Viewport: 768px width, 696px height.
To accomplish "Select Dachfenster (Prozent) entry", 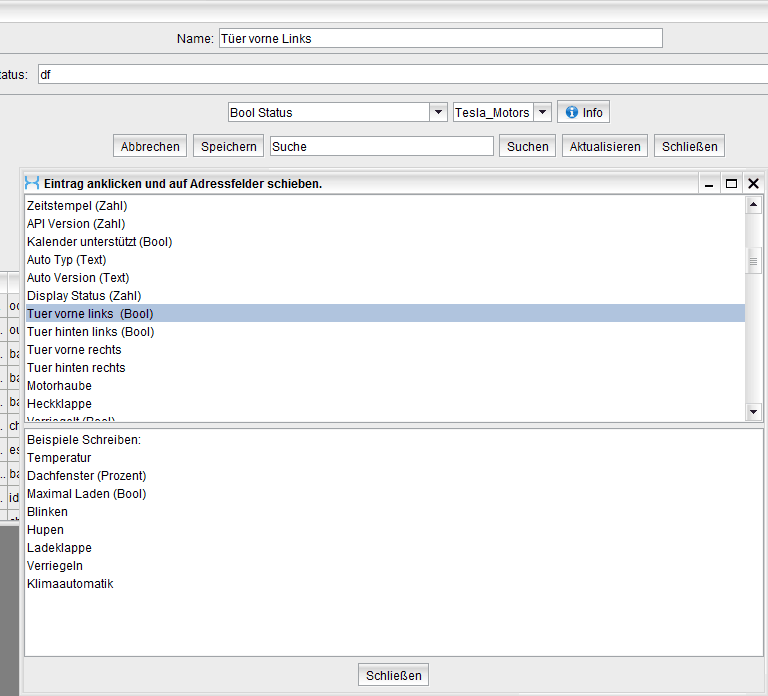I will point(394,476).
